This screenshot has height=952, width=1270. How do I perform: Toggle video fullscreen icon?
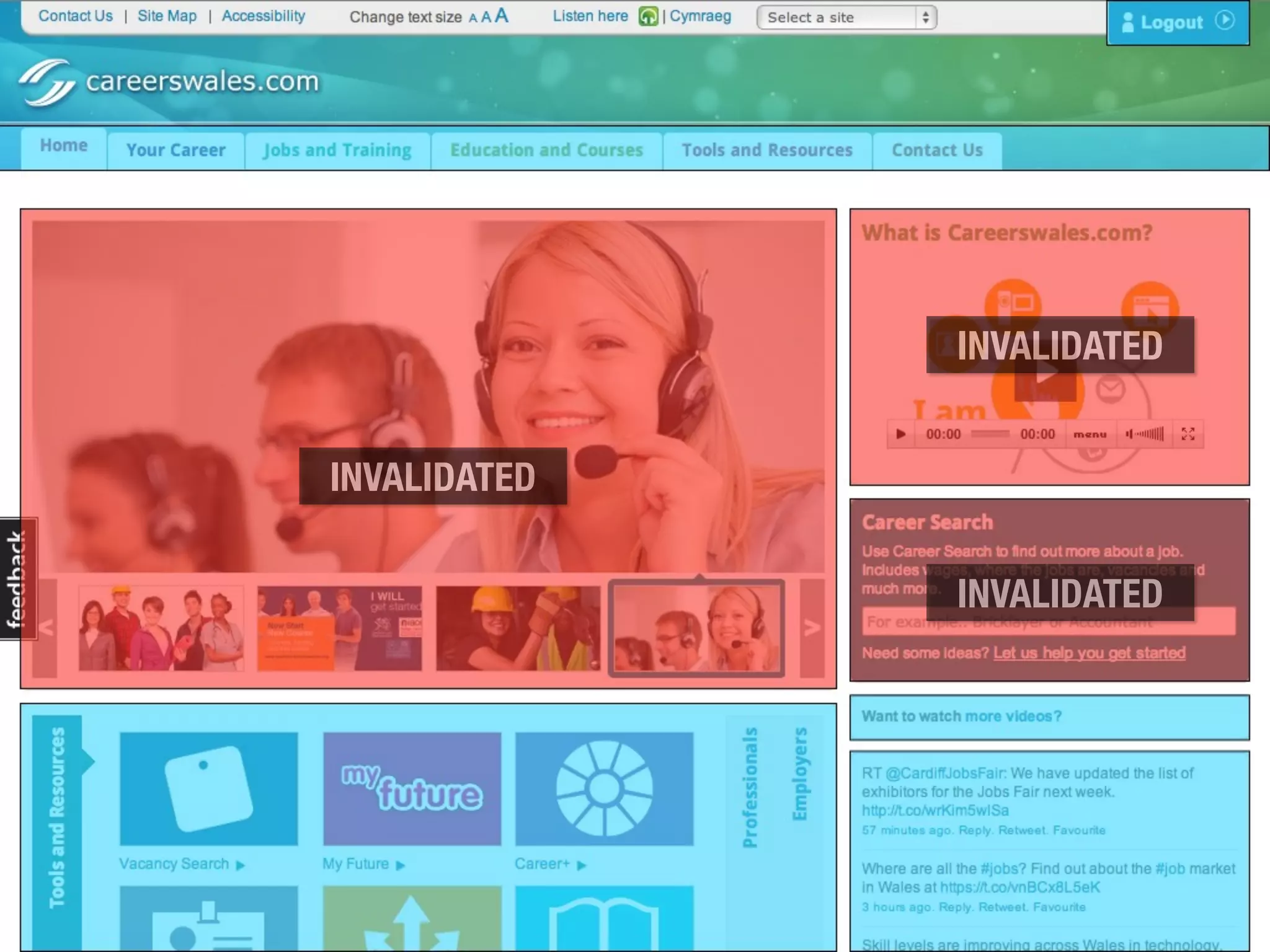(1188, 434)
